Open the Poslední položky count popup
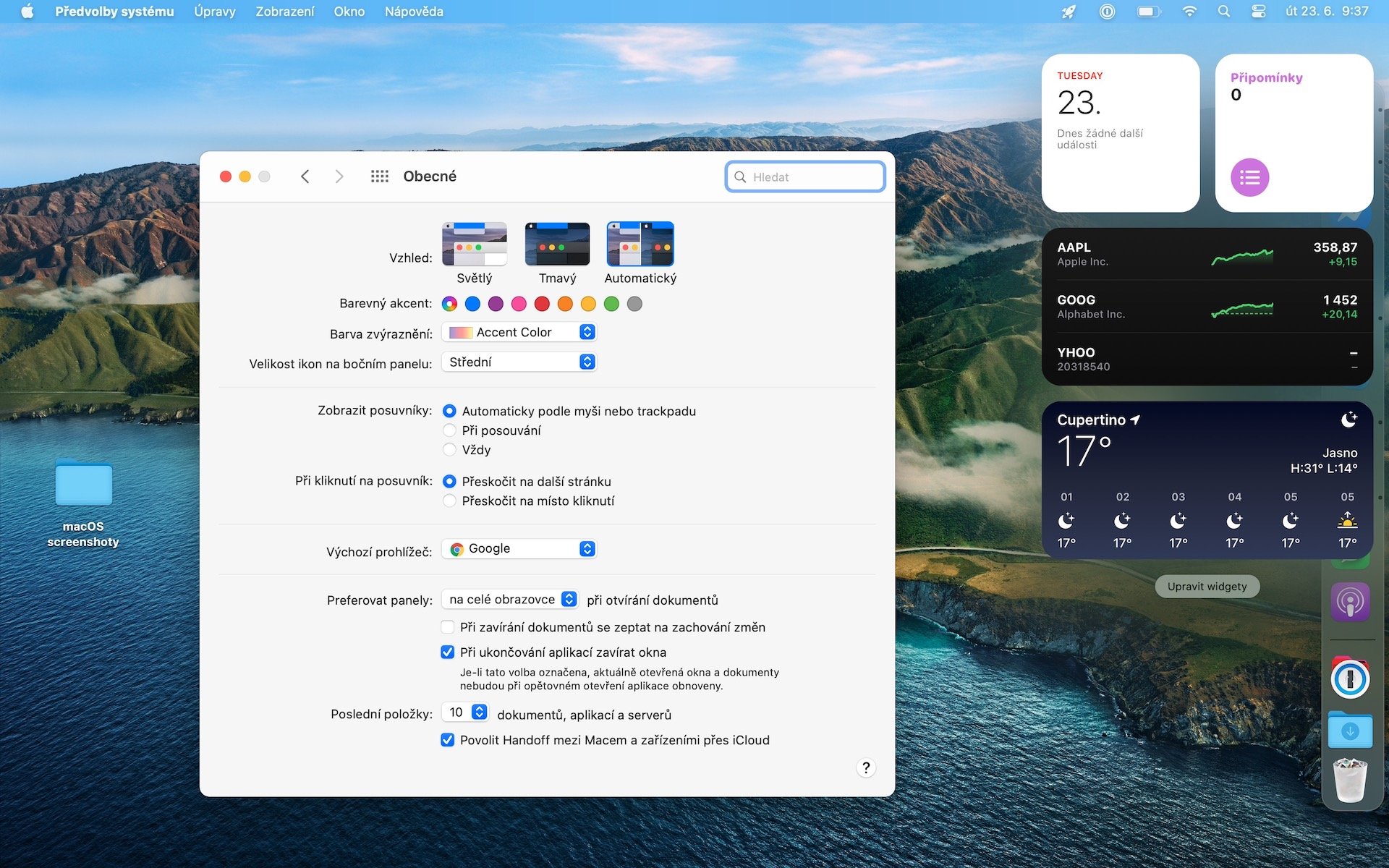 tap(465, 712)
